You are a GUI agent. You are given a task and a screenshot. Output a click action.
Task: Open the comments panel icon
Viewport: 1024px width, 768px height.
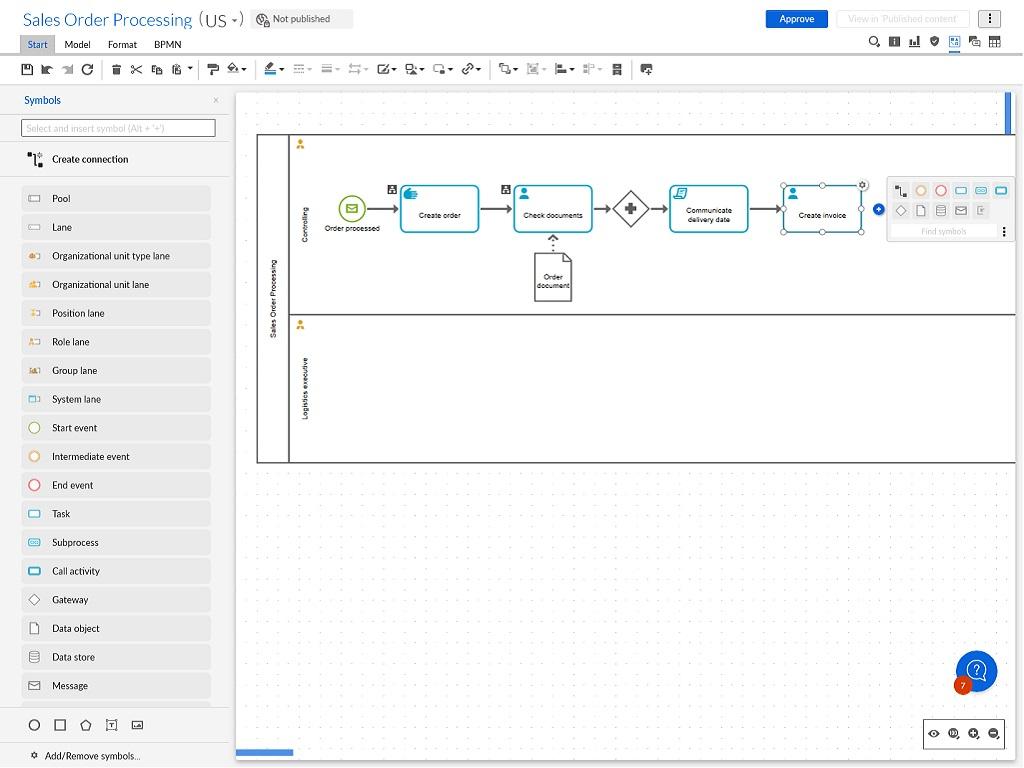pos(974,42)
